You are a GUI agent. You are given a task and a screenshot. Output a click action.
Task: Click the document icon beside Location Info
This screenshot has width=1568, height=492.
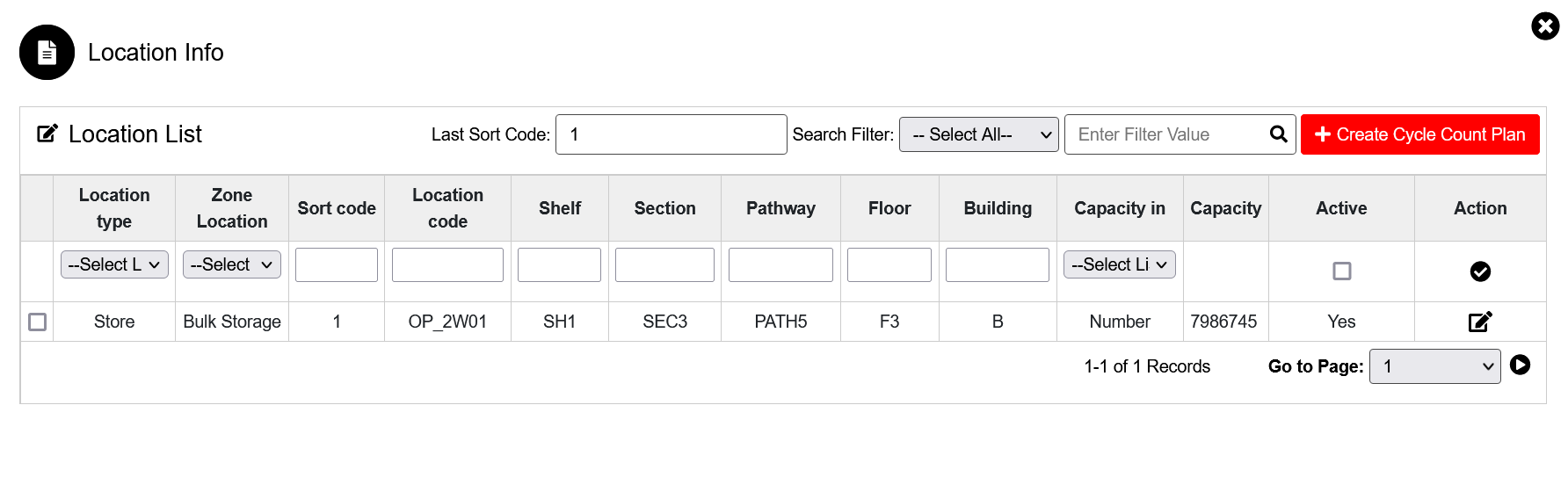point(47,53)
